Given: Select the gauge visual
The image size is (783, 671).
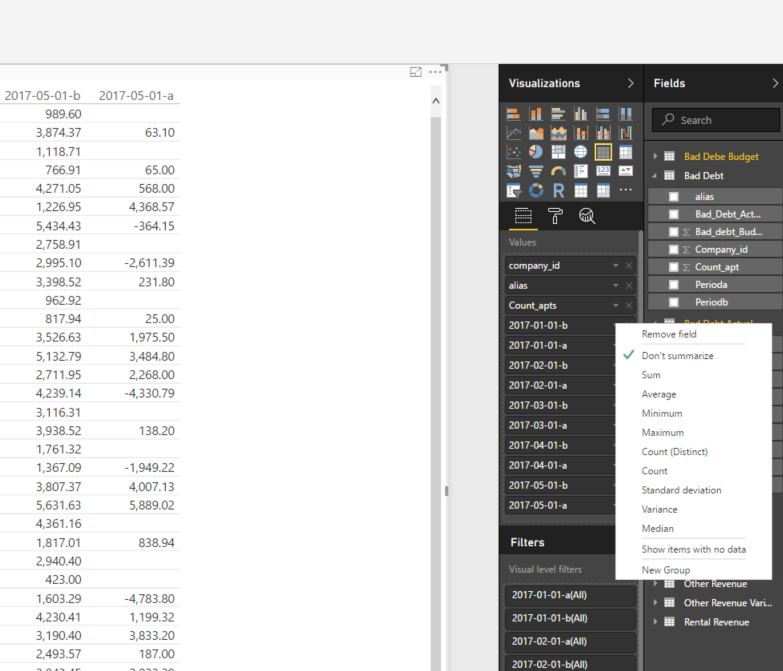Looking at the screenshot, I should 558,171.
